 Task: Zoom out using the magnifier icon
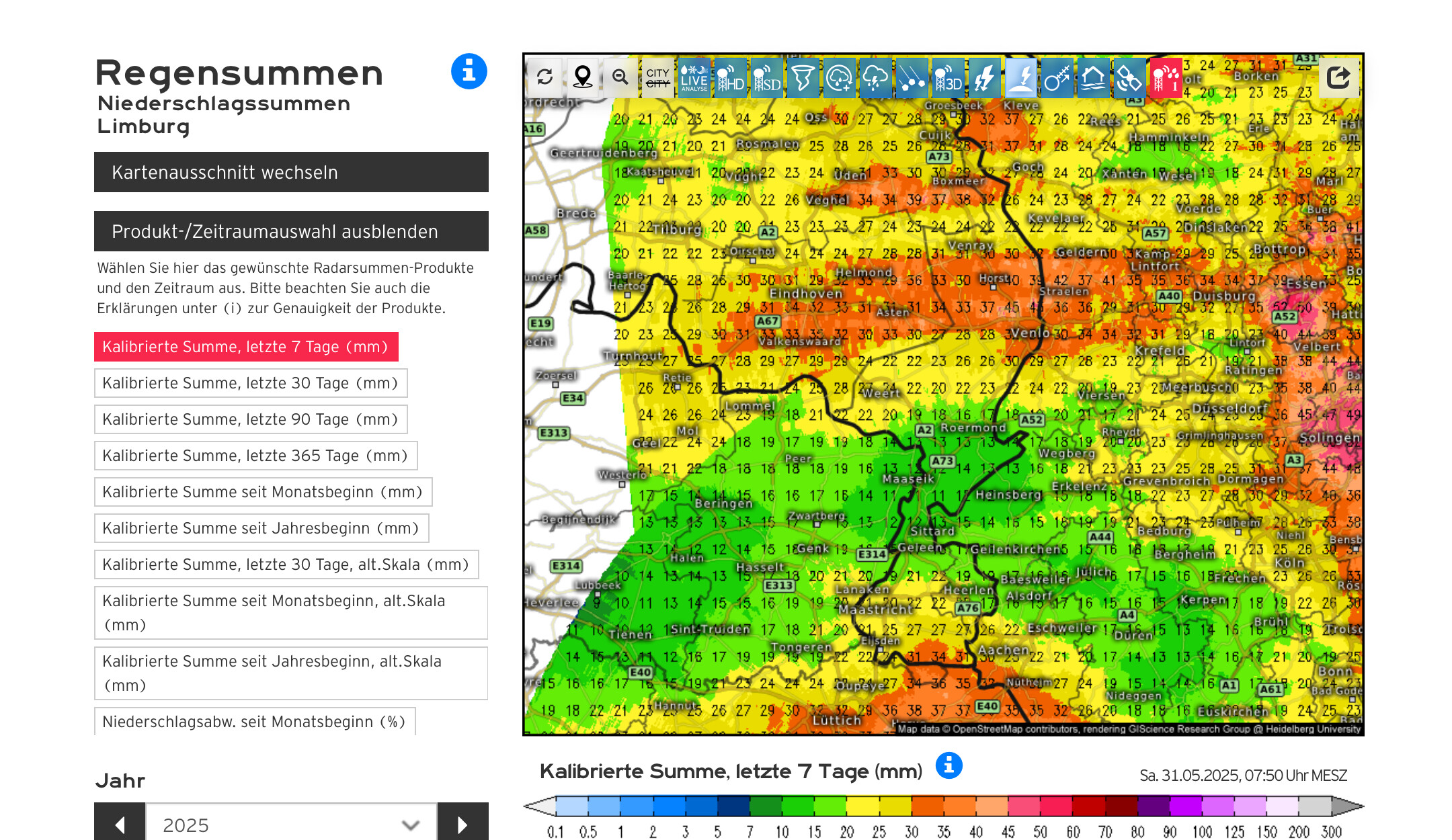[x=620, y=77]
